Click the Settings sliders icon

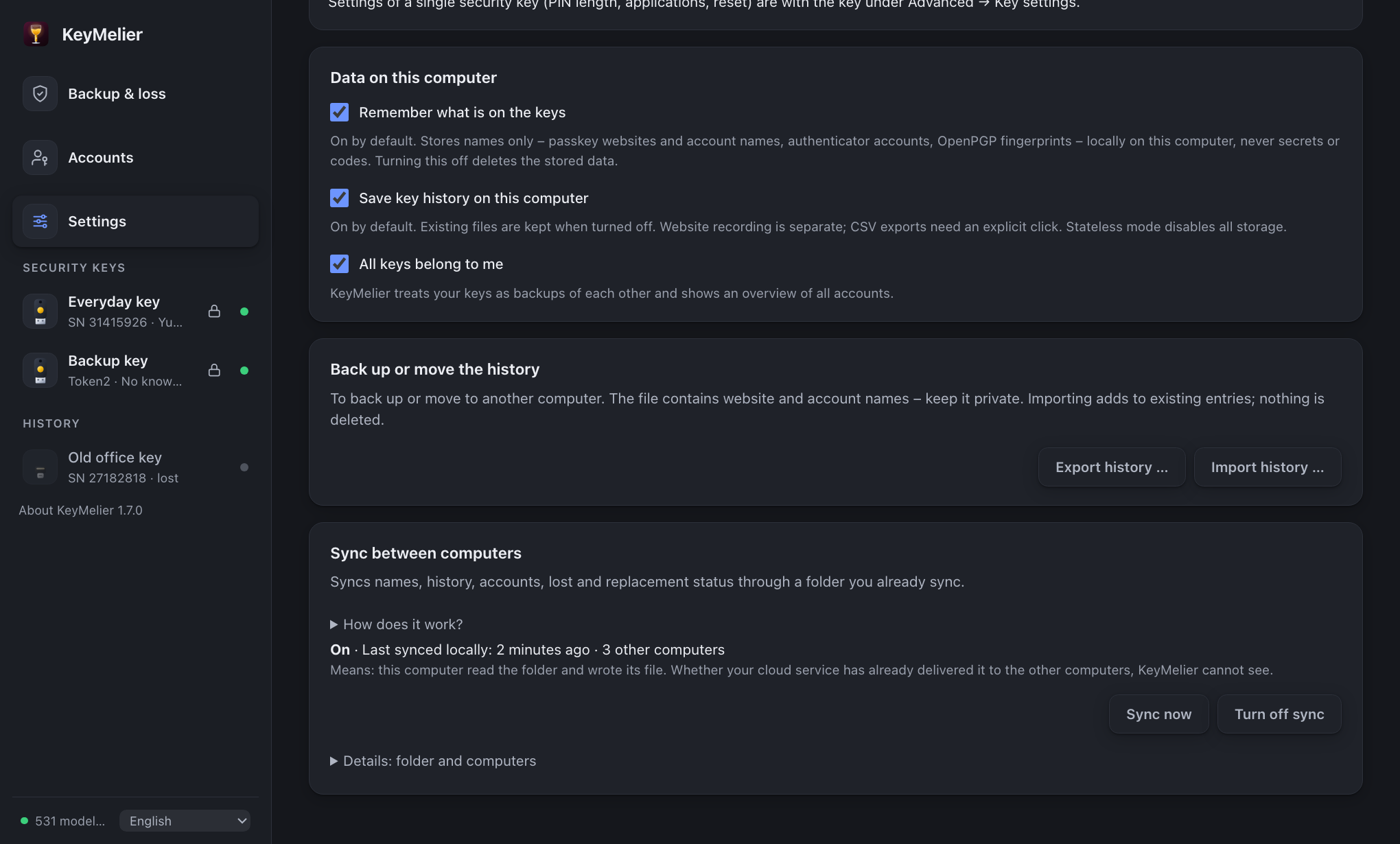coord(40,222)
